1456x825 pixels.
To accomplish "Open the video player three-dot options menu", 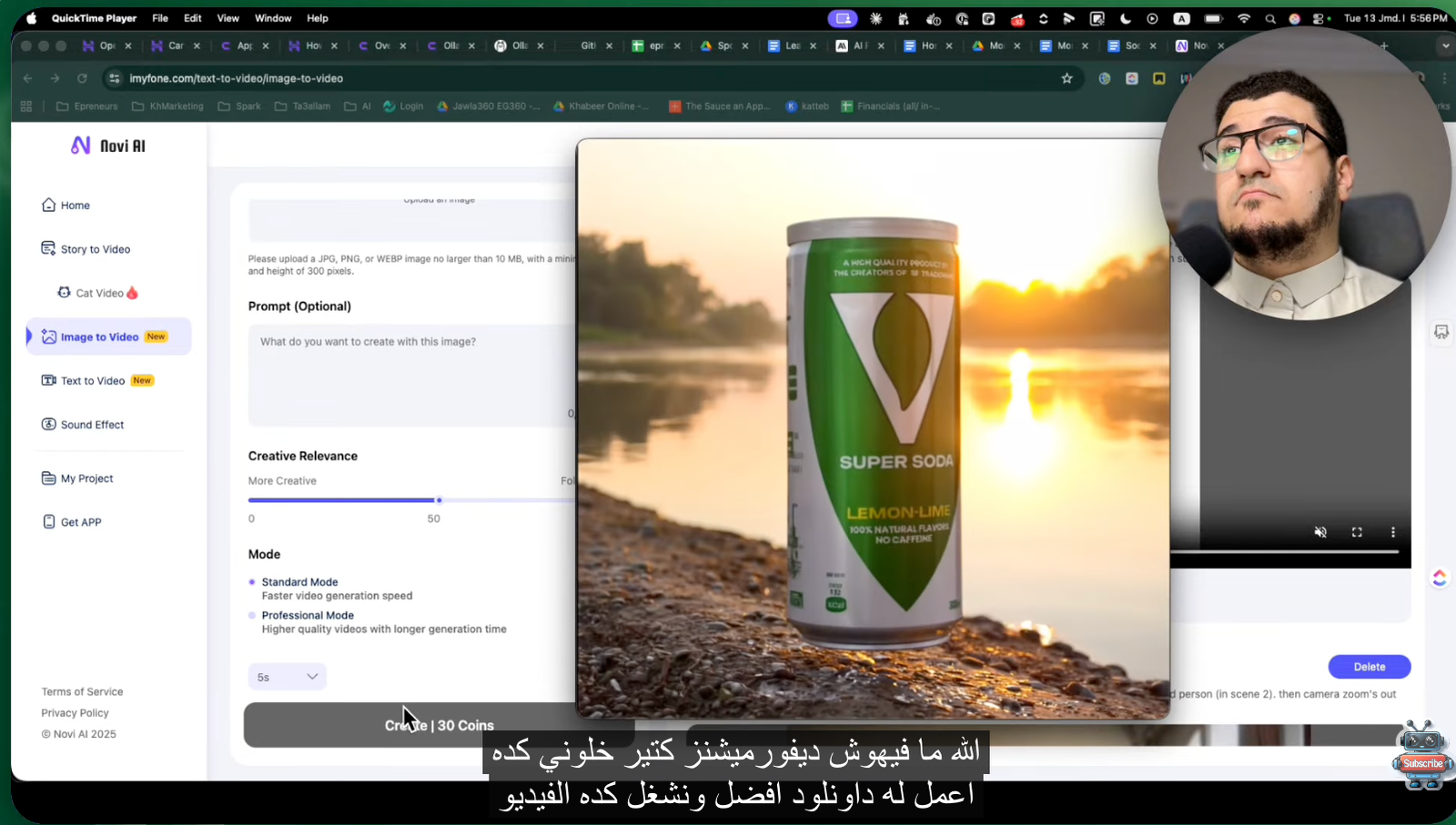I will [x=1392, y=532].
